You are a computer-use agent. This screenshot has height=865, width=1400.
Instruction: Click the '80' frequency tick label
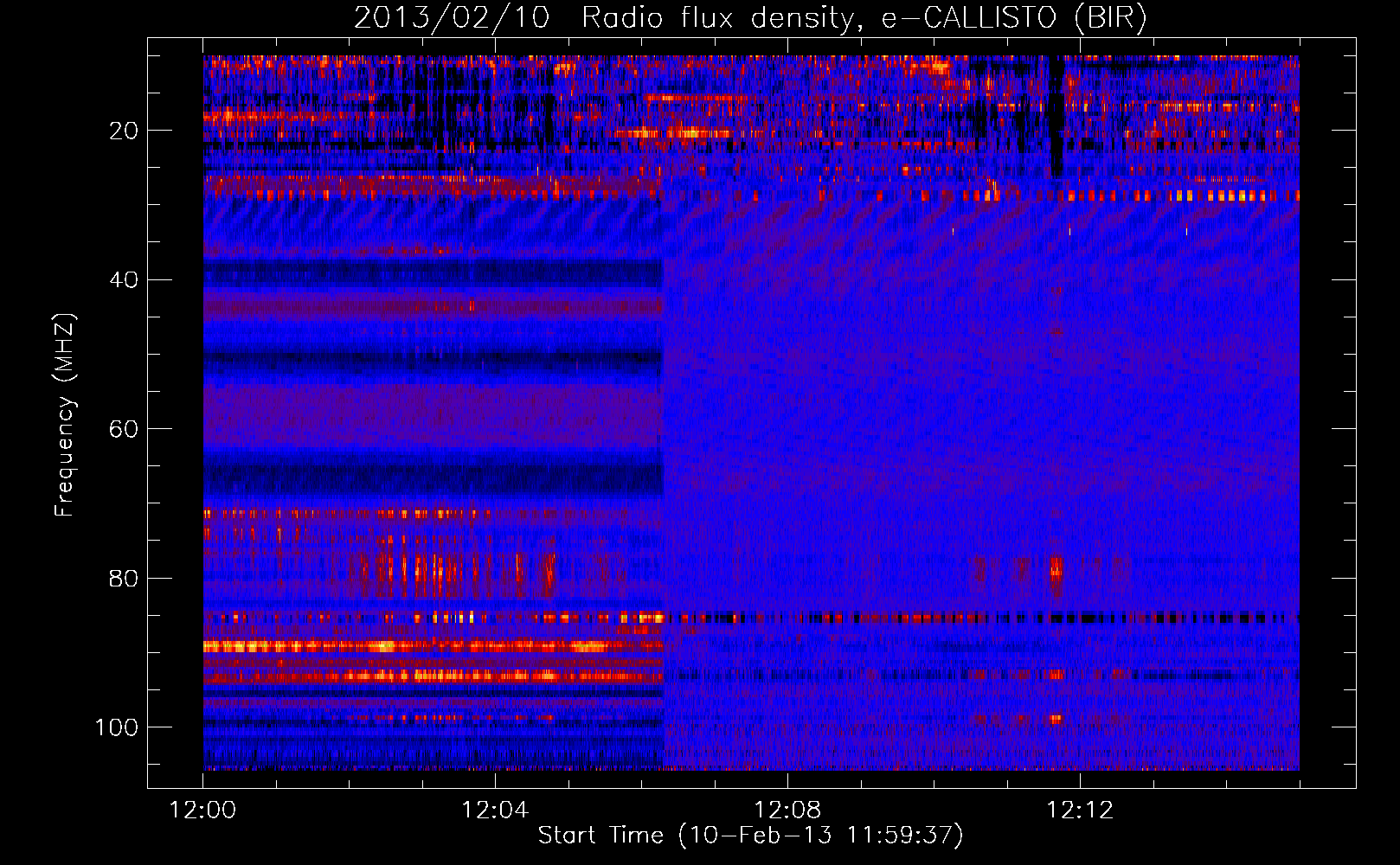pos(124,578)
